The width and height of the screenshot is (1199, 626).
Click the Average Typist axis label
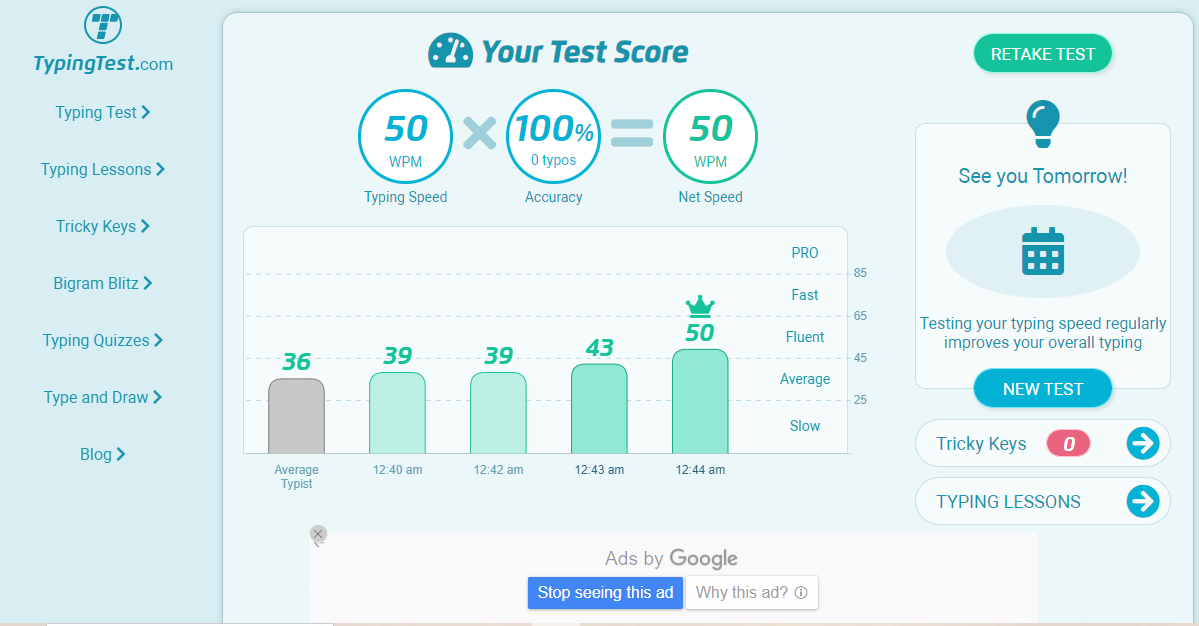point(297,477)
